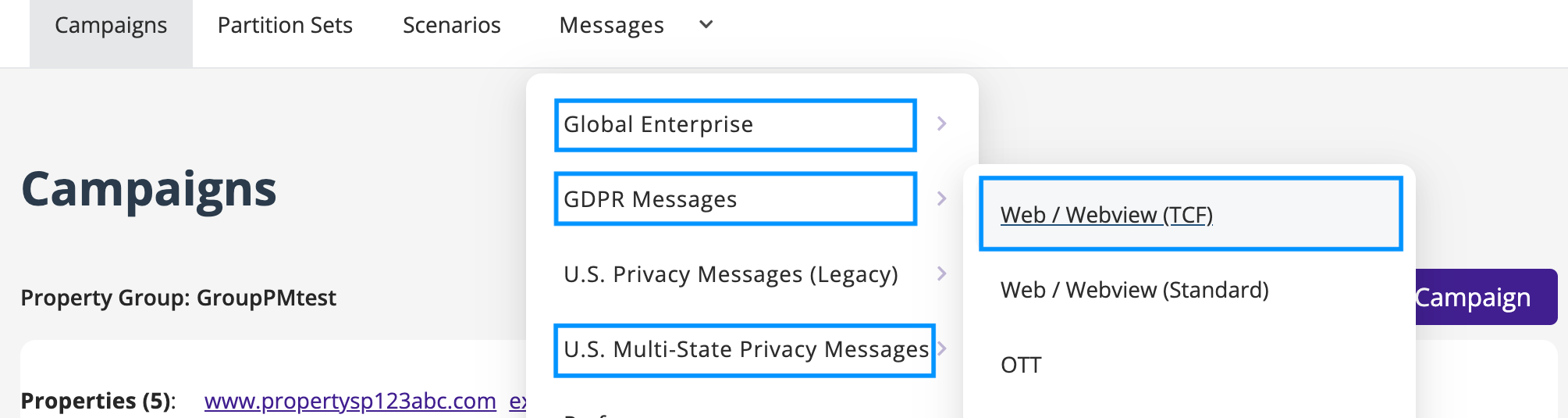Select Global Enterprise menu item
Image resolution: width=1568 pixels, height=418 pixels.
[735, 125]
